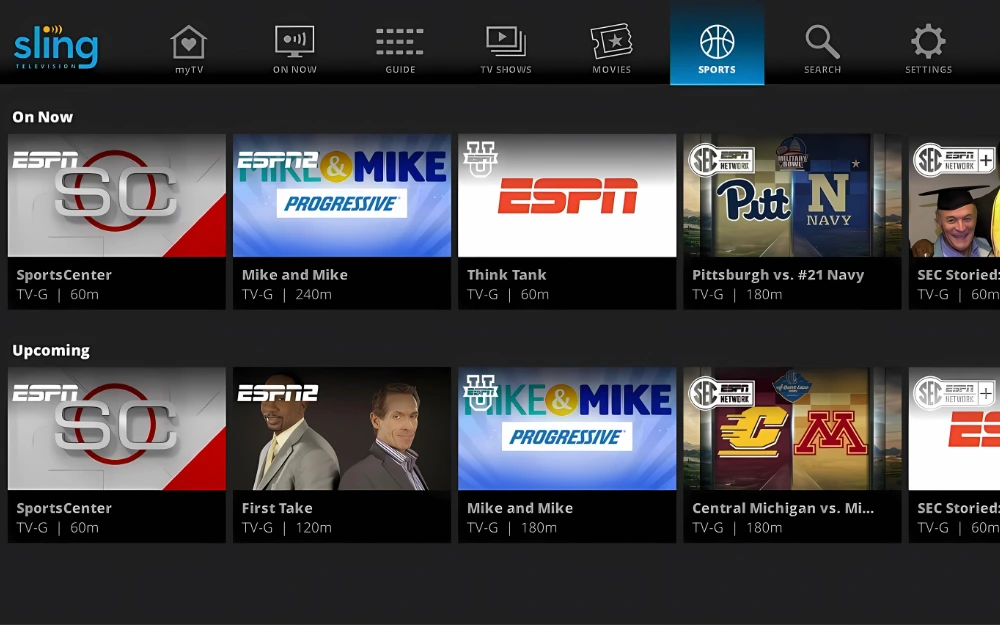Click the Upcoming section heading
The width and height of the screenshot is (1000, 625).
[x=51, y=351]
